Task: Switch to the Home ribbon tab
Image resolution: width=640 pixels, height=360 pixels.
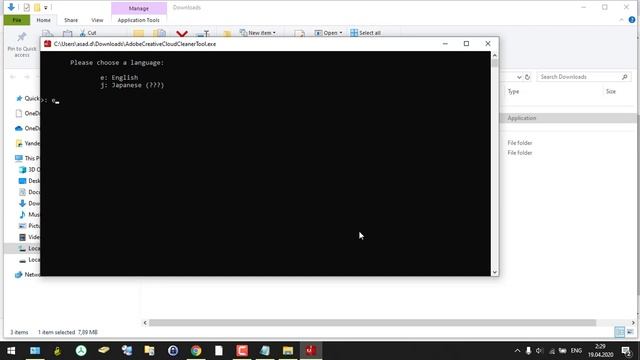Action: [x=44, y=20]
